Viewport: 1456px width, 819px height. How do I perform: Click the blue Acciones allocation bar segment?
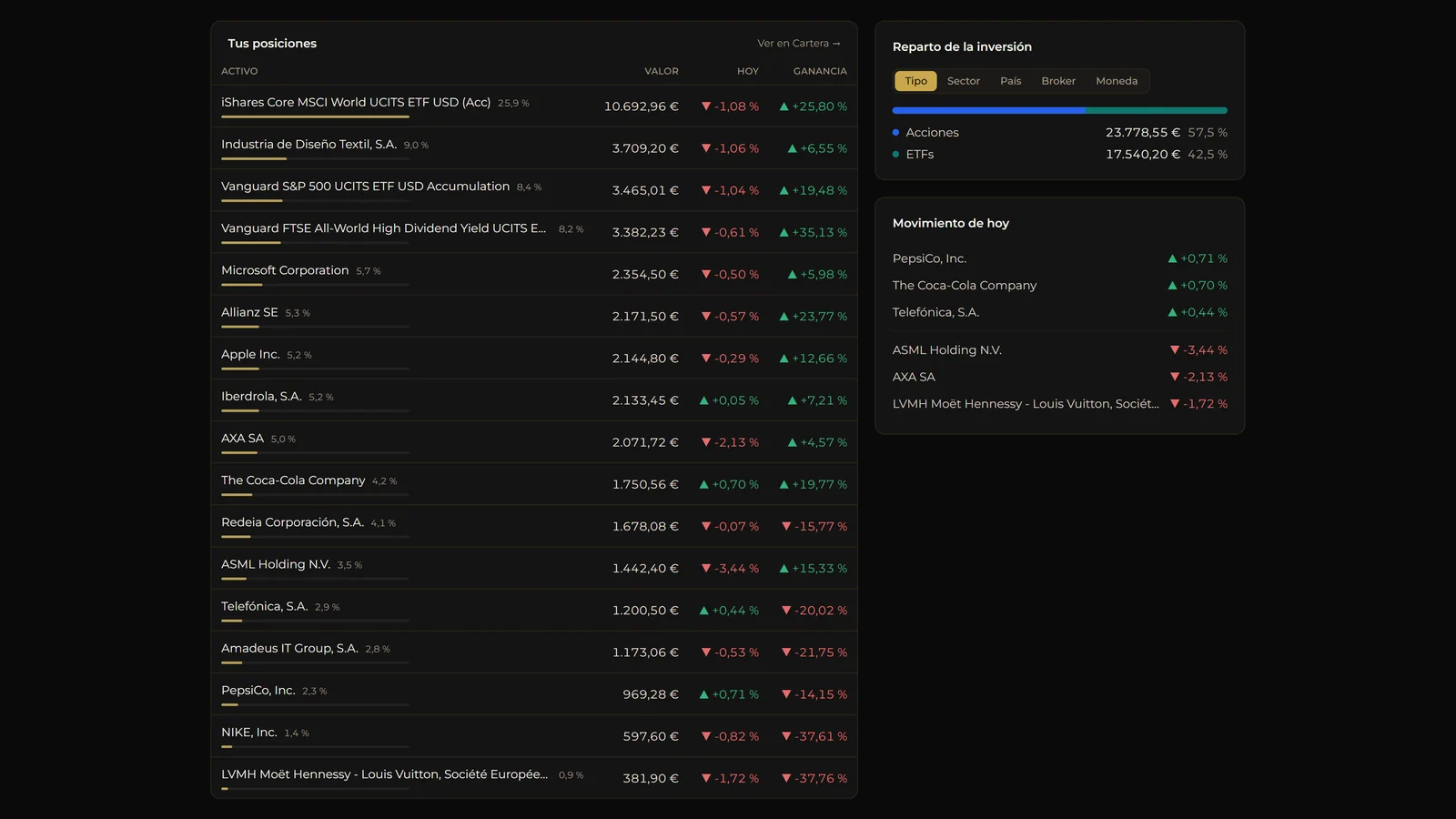pos(989,110)
